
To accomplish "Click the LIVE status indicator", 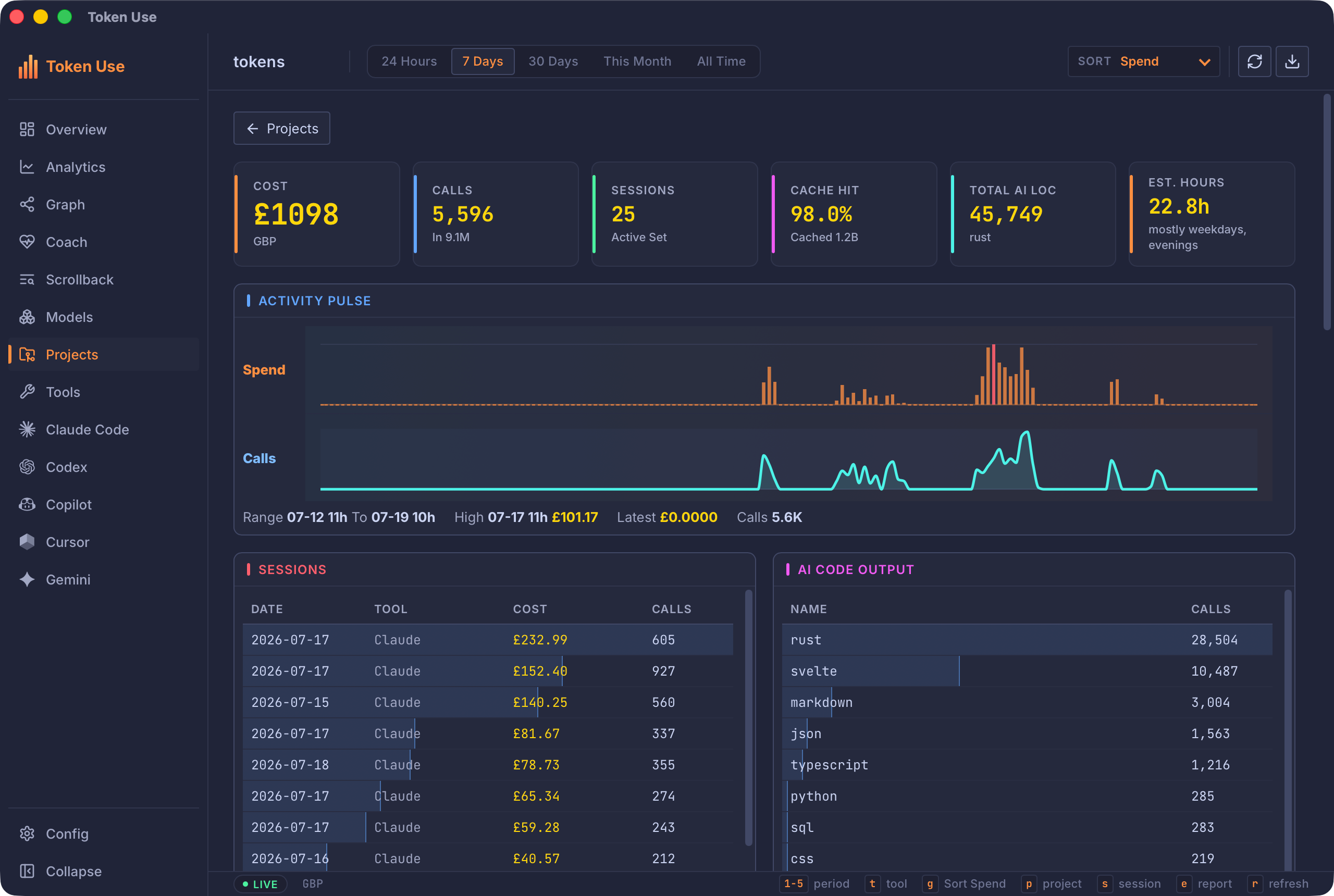I will pyautogui.click(x=260, y=884).
